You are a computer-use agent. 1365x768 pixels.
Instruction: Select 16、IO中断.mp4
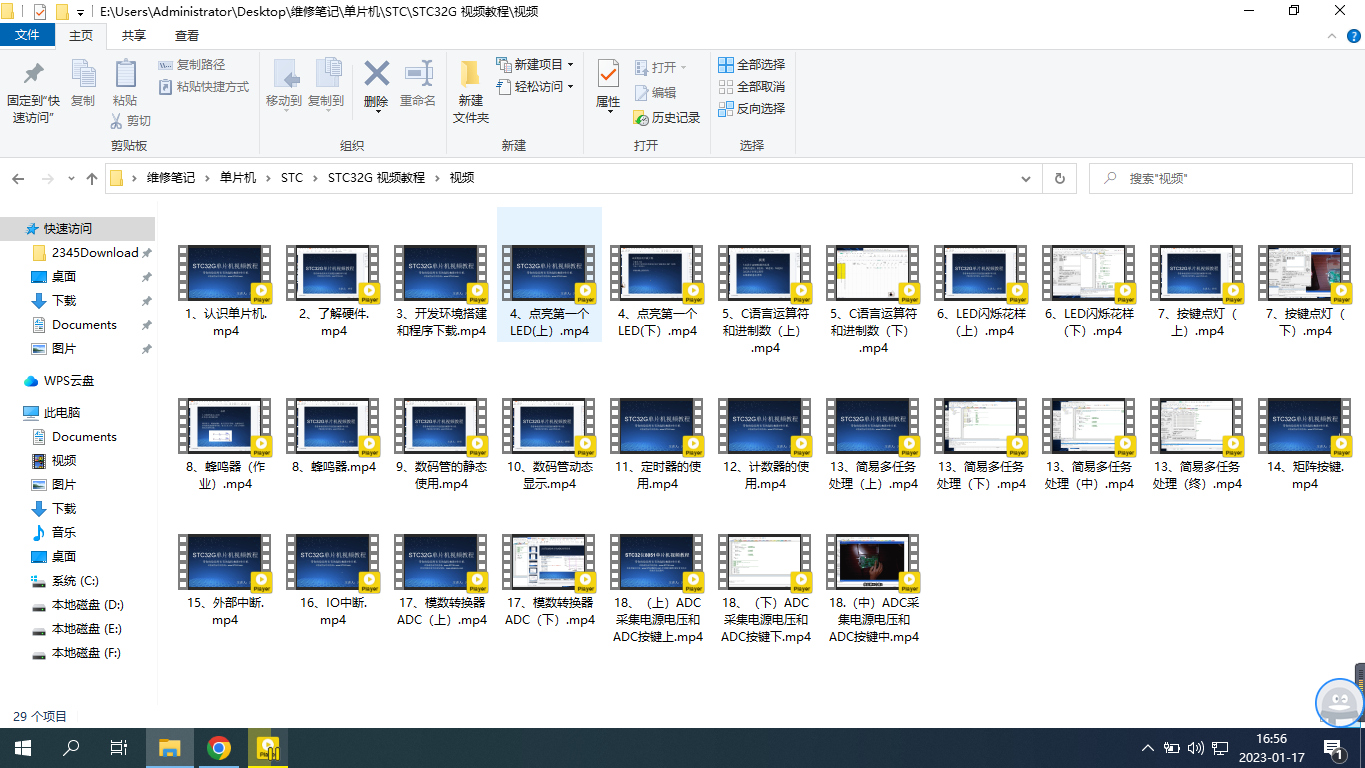(333, 580)
